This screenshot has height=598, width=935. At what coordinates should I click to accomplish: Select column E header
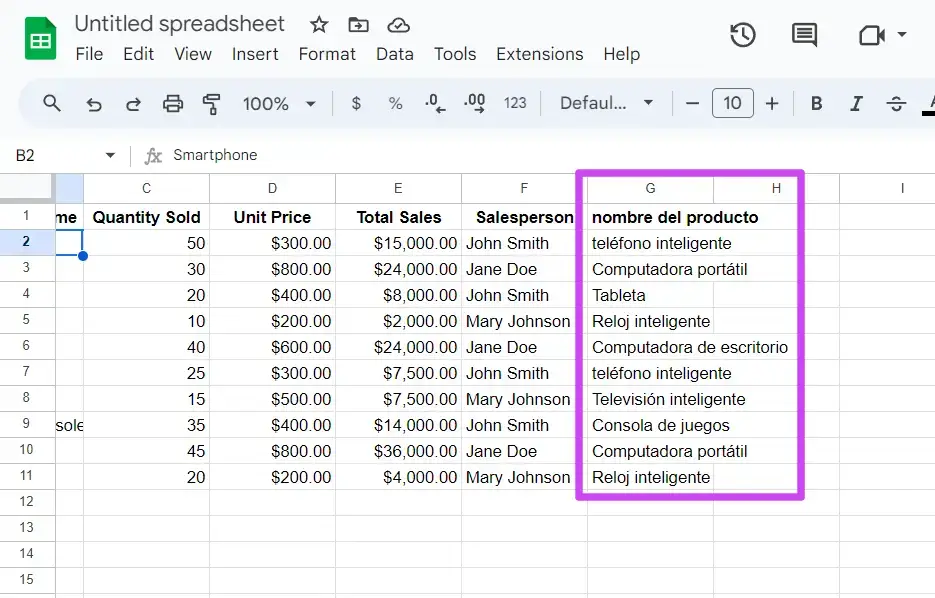(x=398, y=188)
